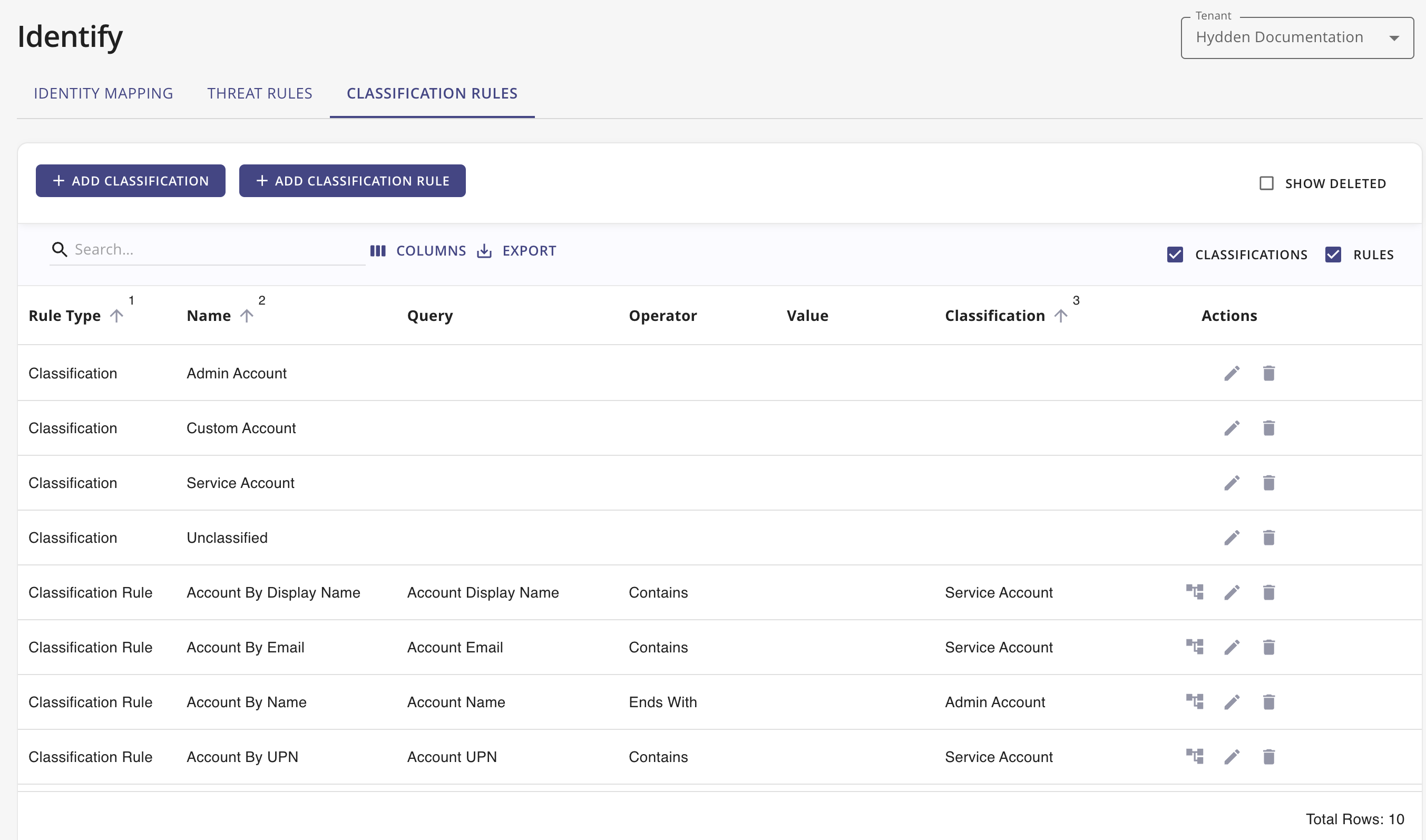
Task: Uncheck the Classifications filter checkbox
Action: (1175, 255)
